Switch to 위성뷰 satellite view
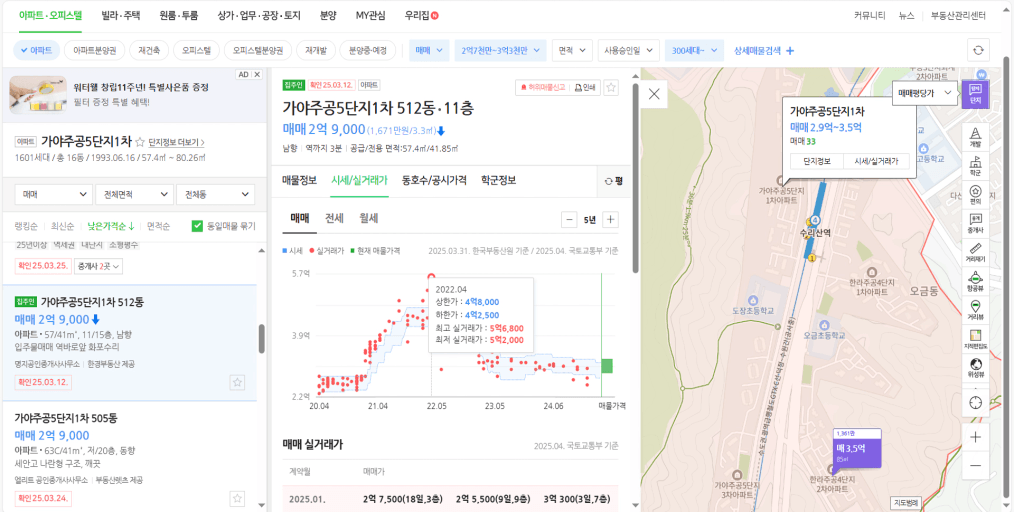Viewport: 1014px width, 512px height. pos(975,368)
